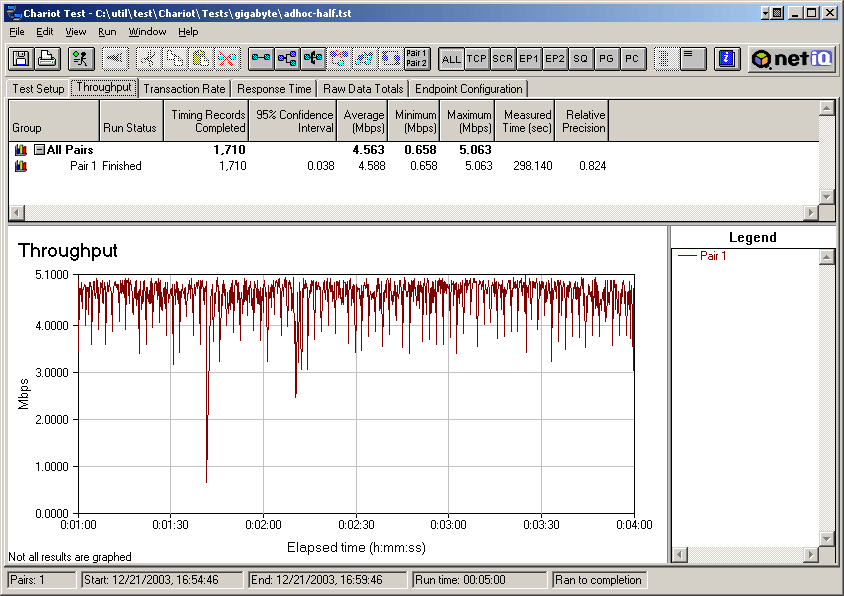Open the Window menu
844x596 pixels.
tap(147, 32)
